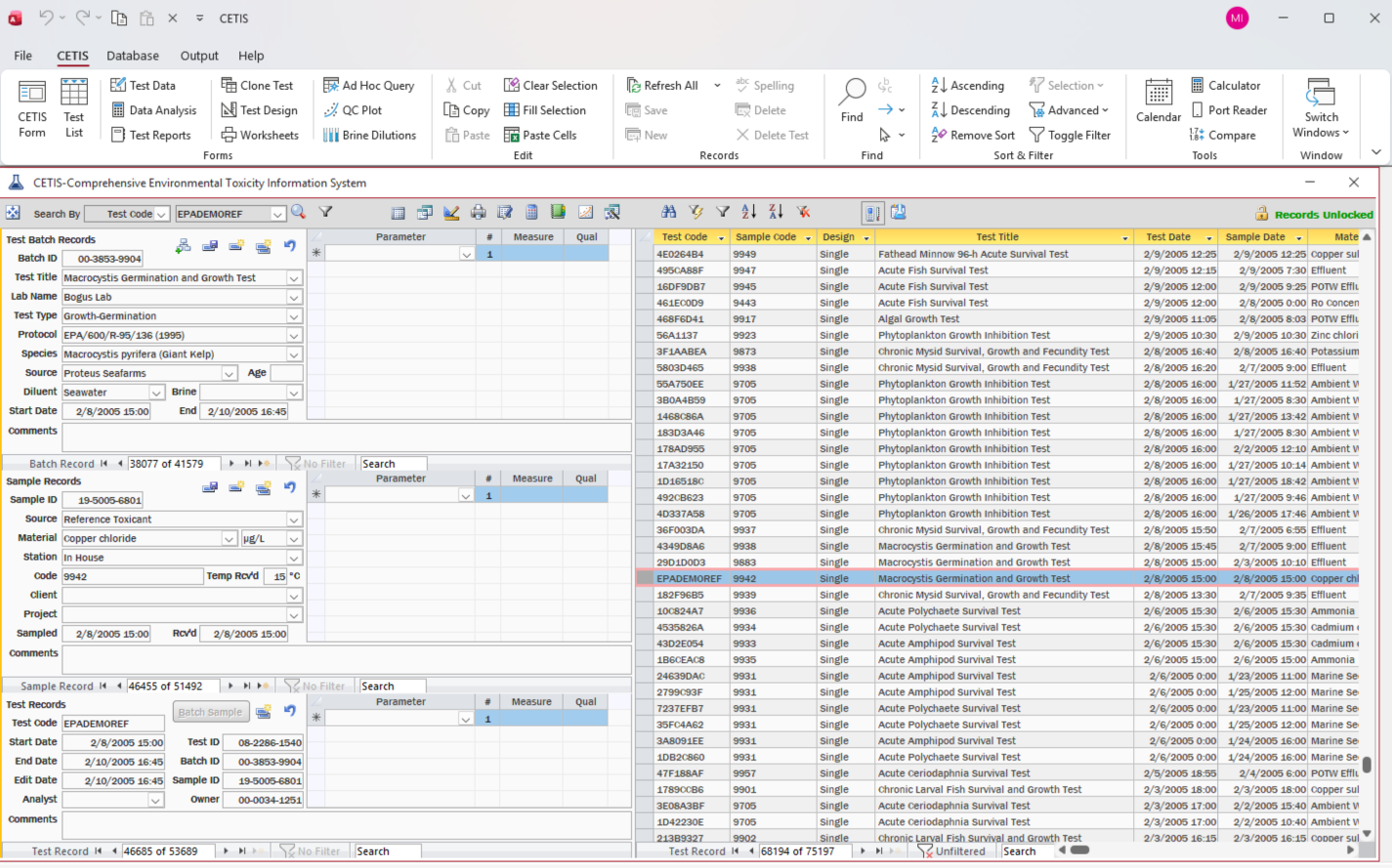The image size is (1392, 868).
Task: Click the printer icon in the form toolbar
Action: [x=478, y=212]
